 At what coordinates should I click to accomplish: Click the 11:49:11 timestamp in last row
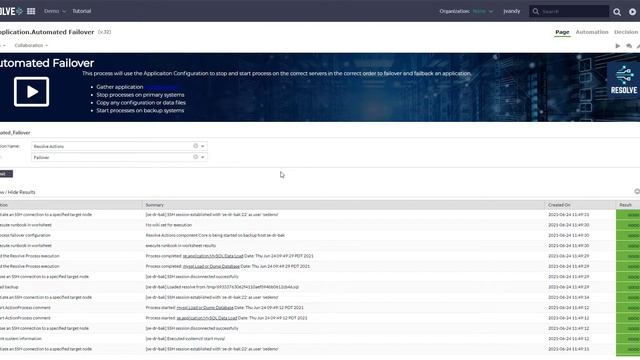click(569, 349)
